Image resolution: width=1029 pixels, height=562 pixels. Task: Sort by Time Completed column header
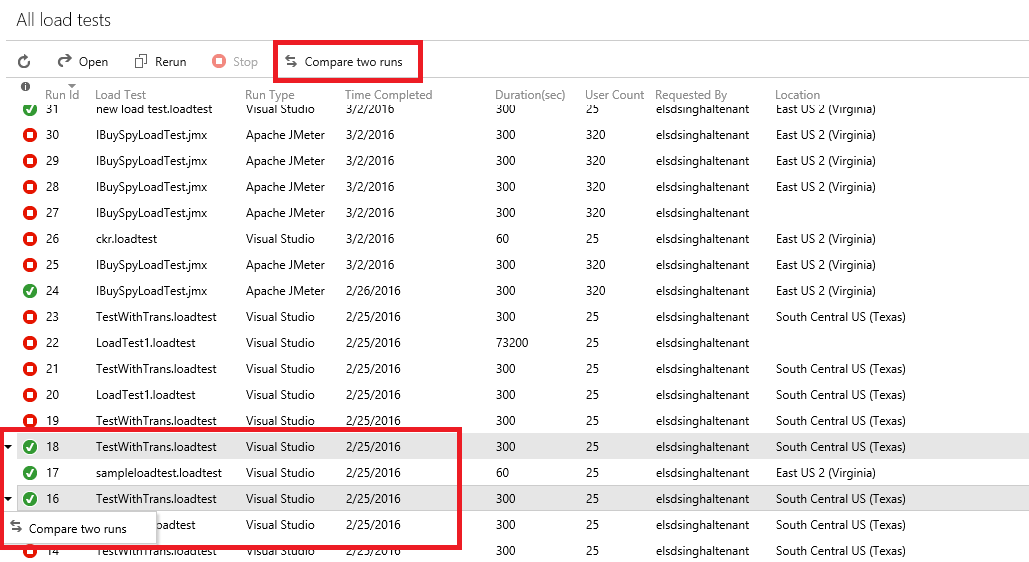[x=388, y=95]
